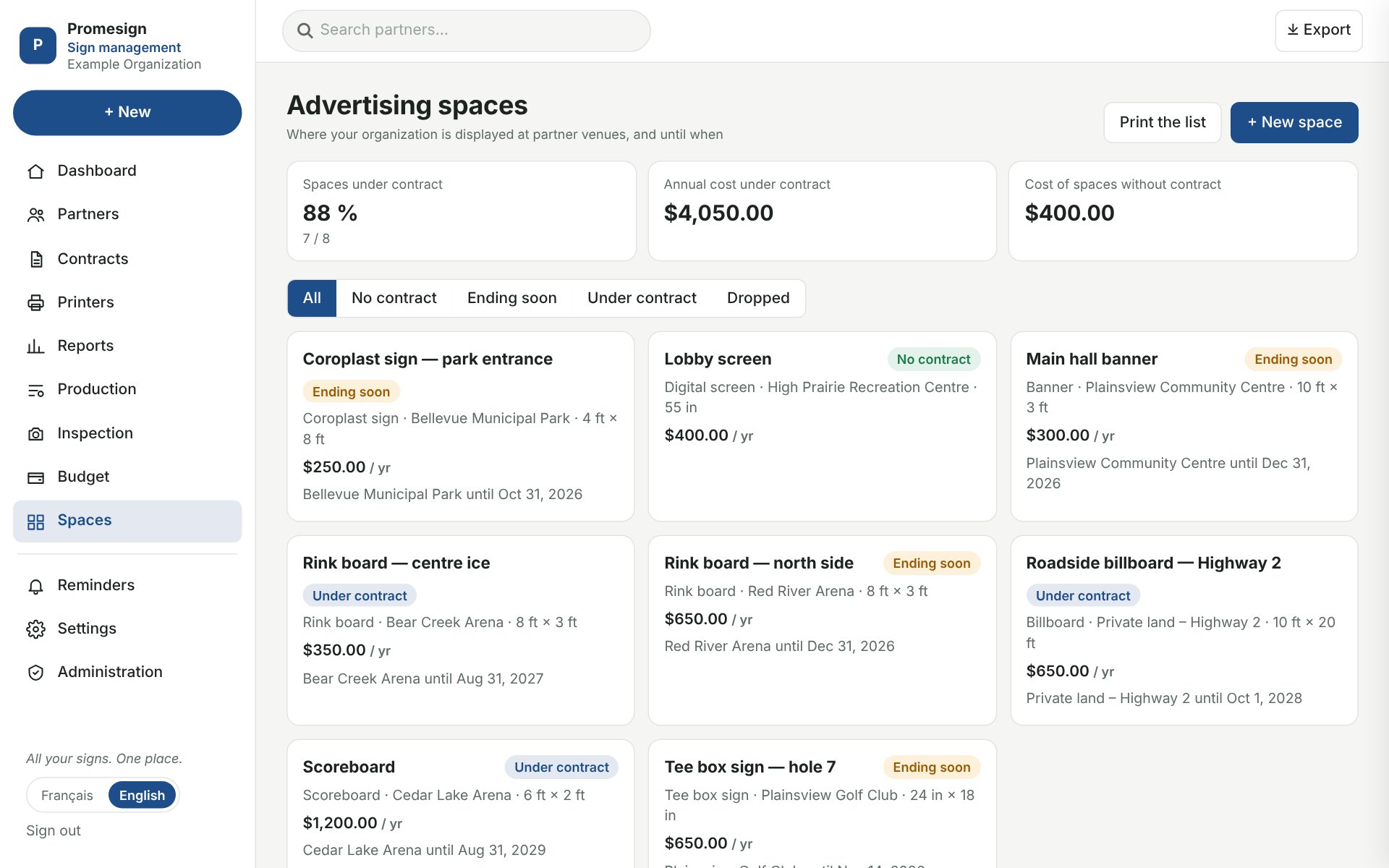The width and height of the screenshot is (1389, 868).
Task: Click the sidebar + New button
Action: 127,112
